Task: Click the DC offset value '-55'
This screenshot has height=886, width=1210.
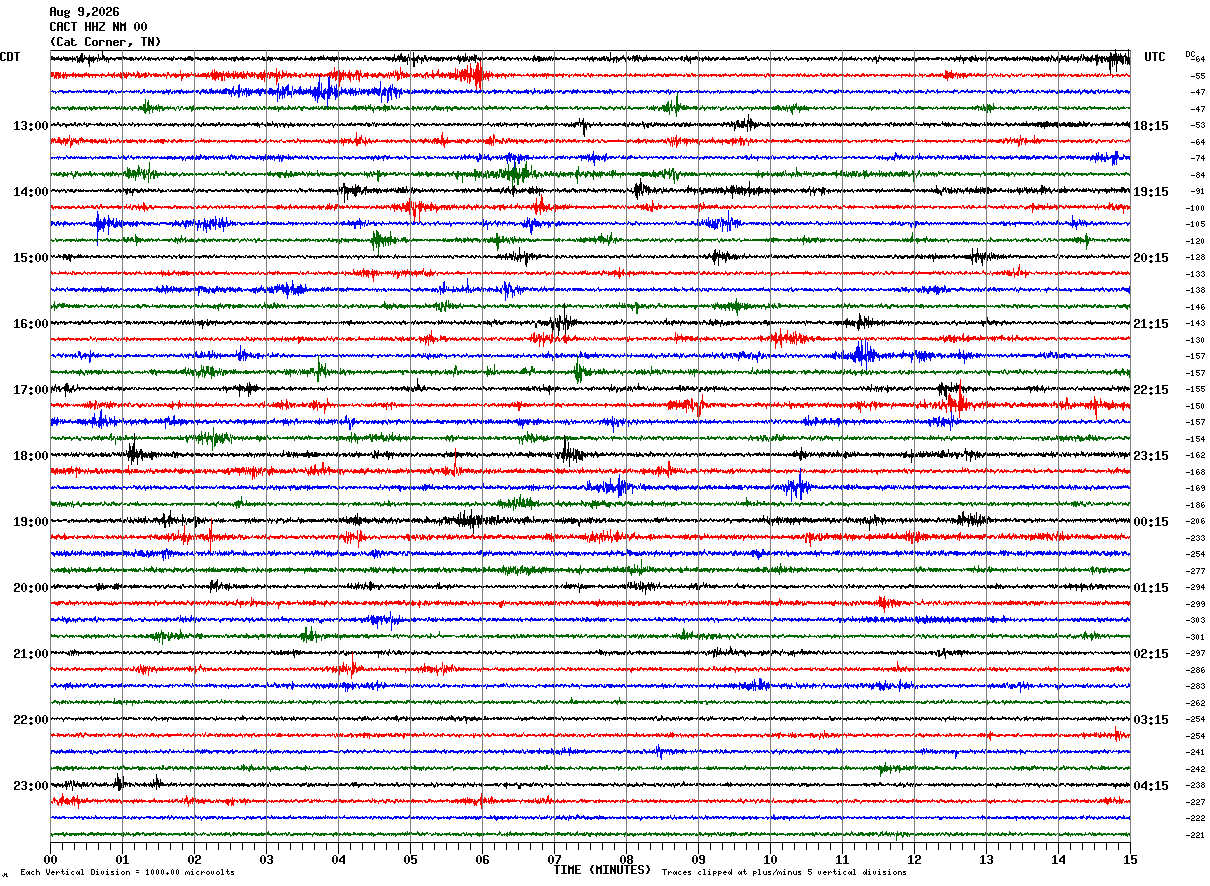Action: click(x=1198, y=76)
